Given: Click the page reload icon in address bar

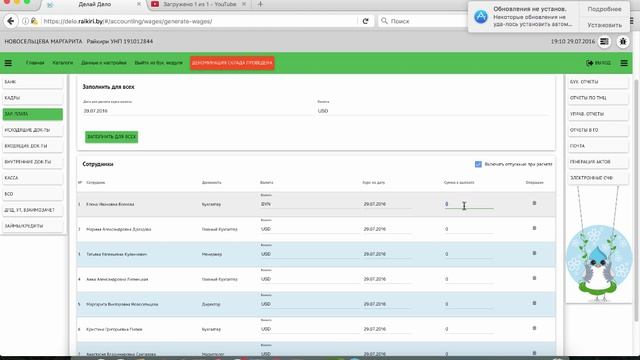Looking at the screenshot, I should 365,21.
